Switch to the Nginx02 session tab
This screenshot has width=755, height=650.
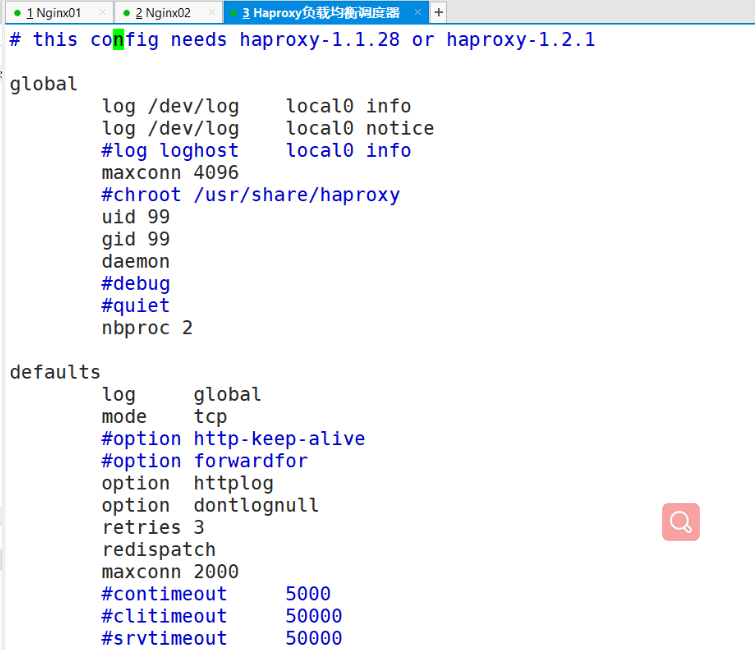pos(168,13)
